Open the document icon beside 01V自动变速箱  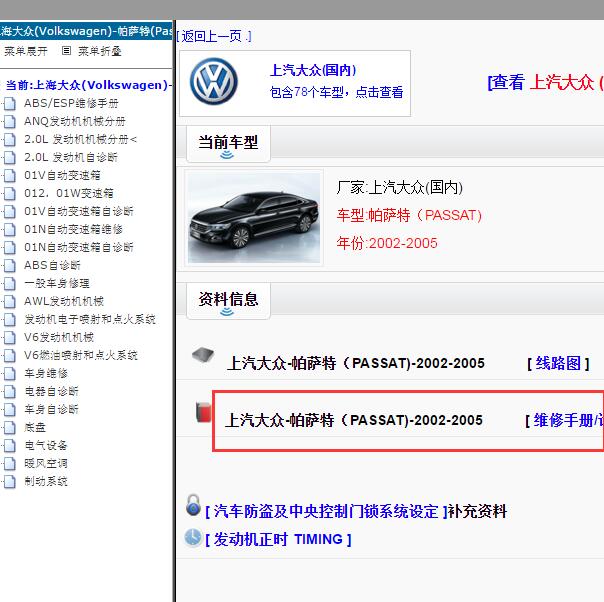[x=10, y=176]
